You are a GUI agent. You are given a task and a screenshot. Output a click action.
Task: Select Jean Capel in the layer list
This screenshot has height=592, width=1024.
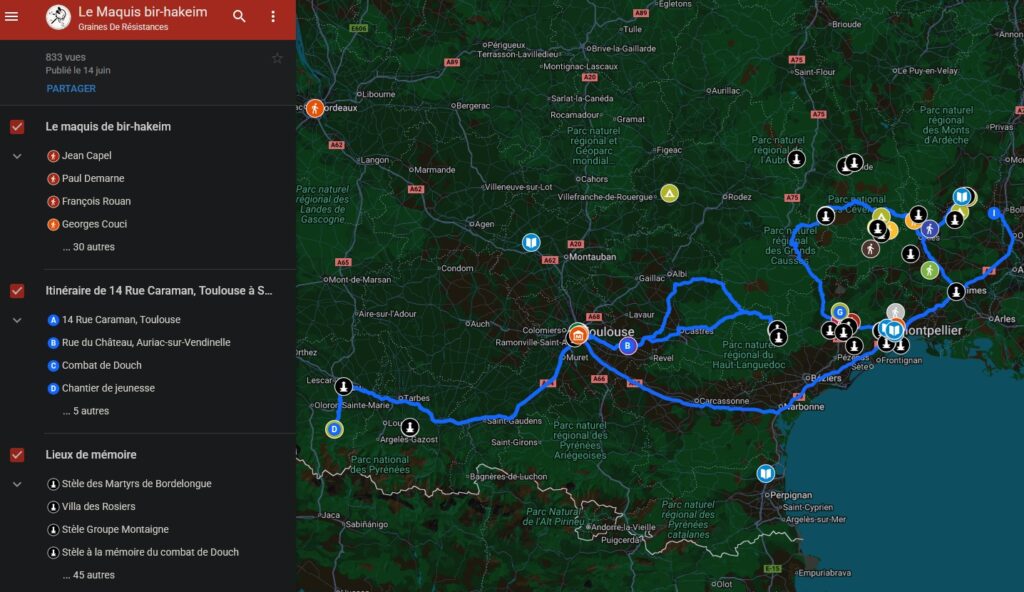(x=86, y=156)
